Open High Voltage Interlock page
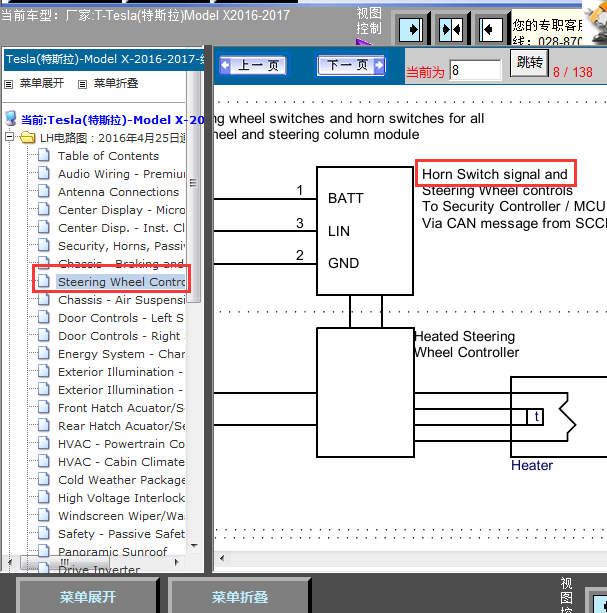 point(122,498)
